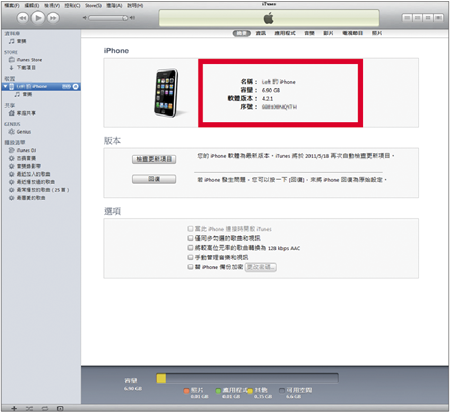Toggle the repeat icon
450x413 pixels.
point(45,408)
